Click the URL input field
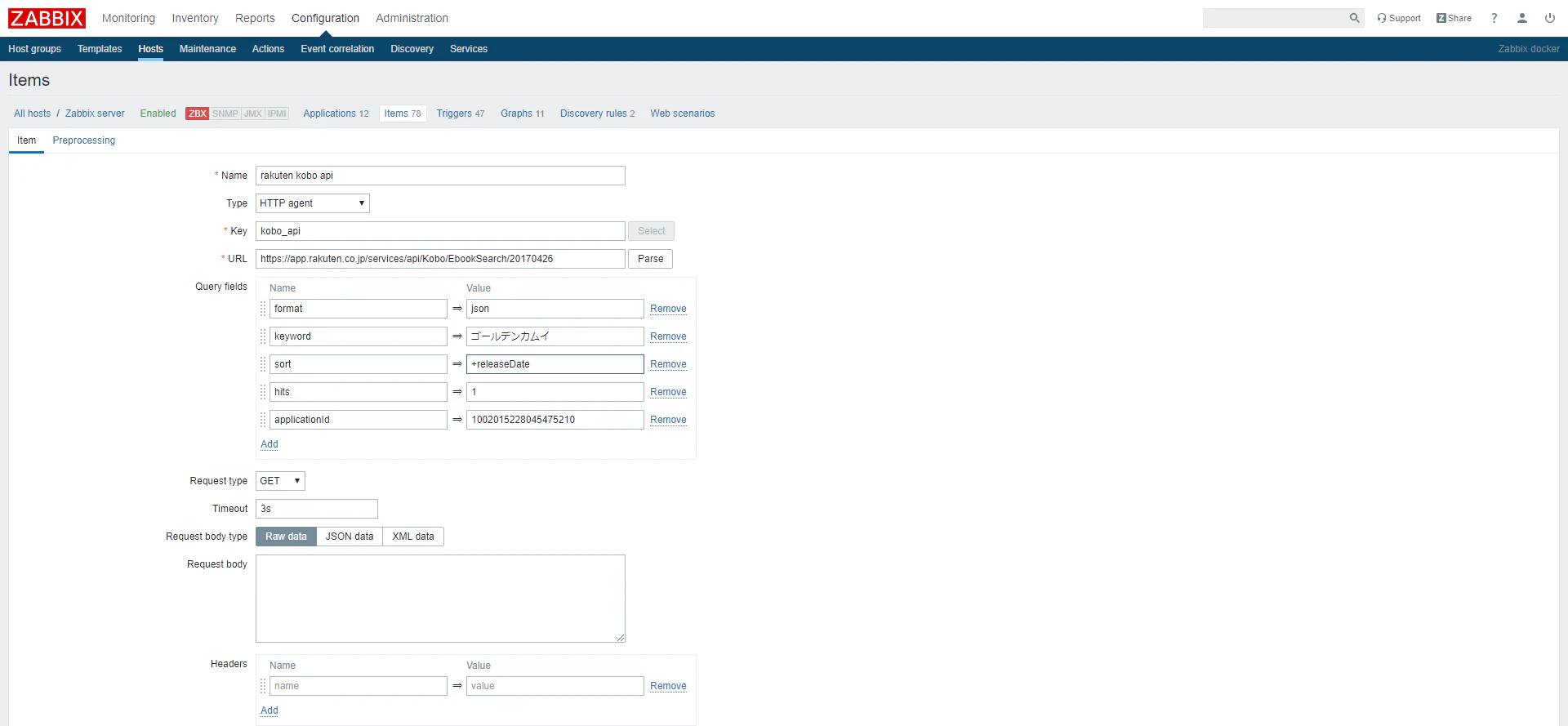Screen dimensions: 1568x726 (440, 259)
